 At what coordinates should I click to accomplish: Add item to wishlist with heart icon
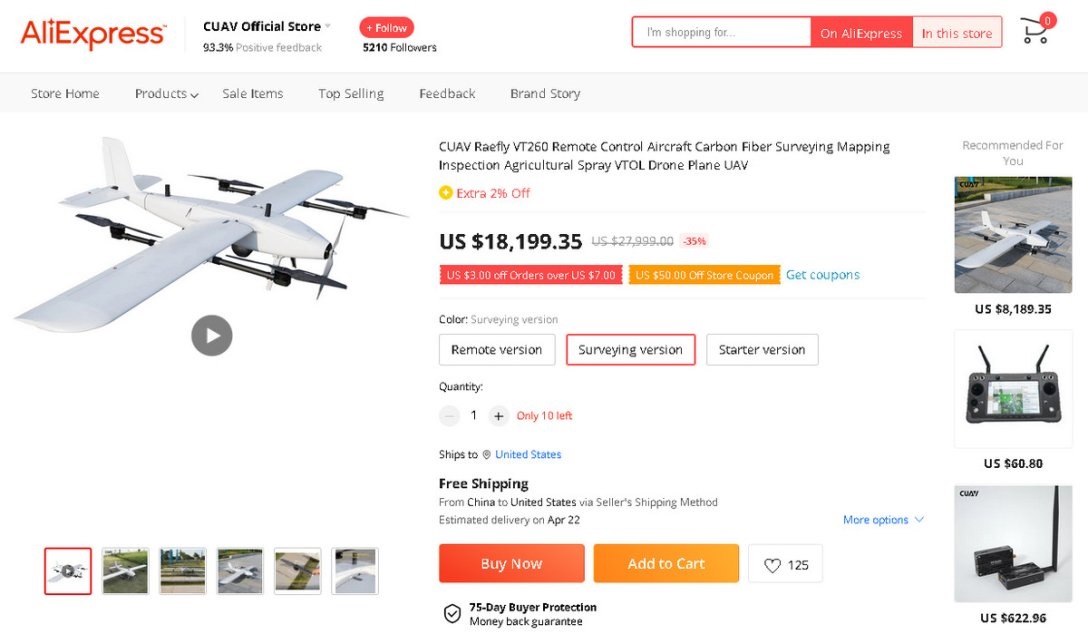pos(772,565)
